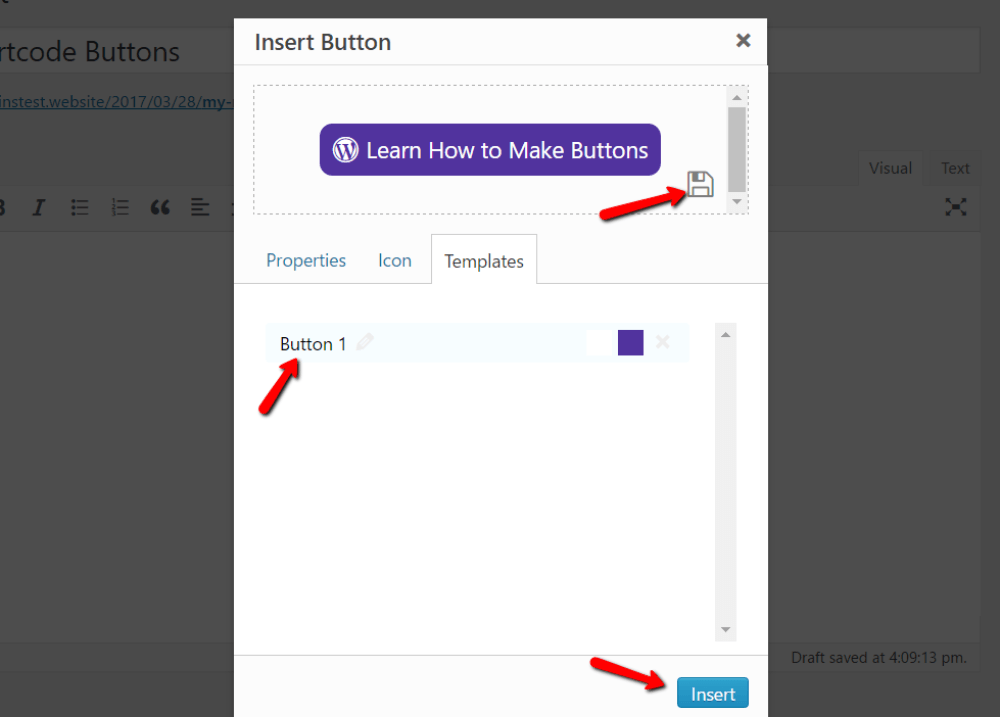Switch to Text editing mode
Viewport: 1000px width, 717px height.
click(953, 168)
